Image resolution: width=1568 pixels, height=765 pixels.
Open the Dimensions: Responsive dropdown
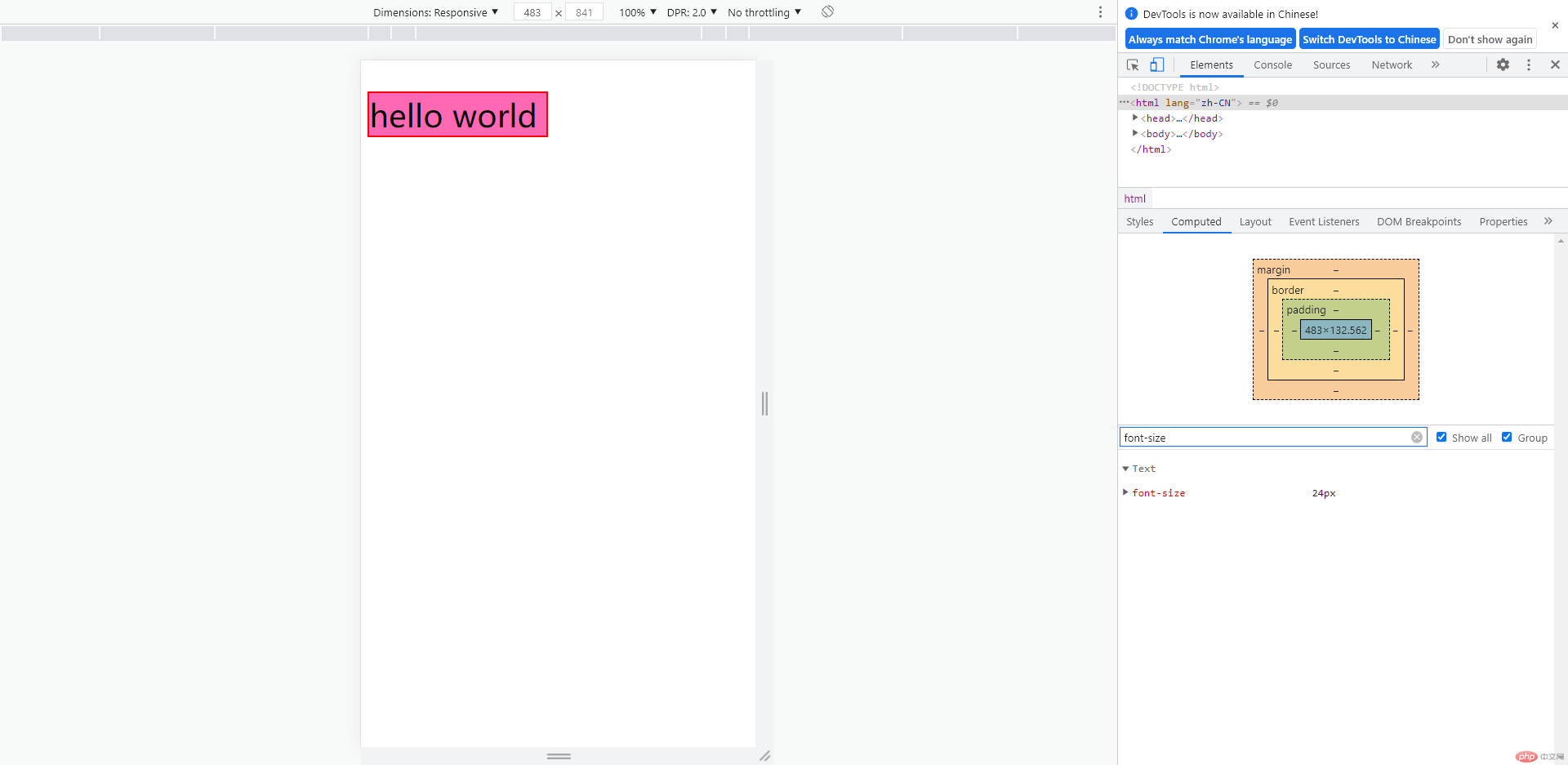(435, 12)
